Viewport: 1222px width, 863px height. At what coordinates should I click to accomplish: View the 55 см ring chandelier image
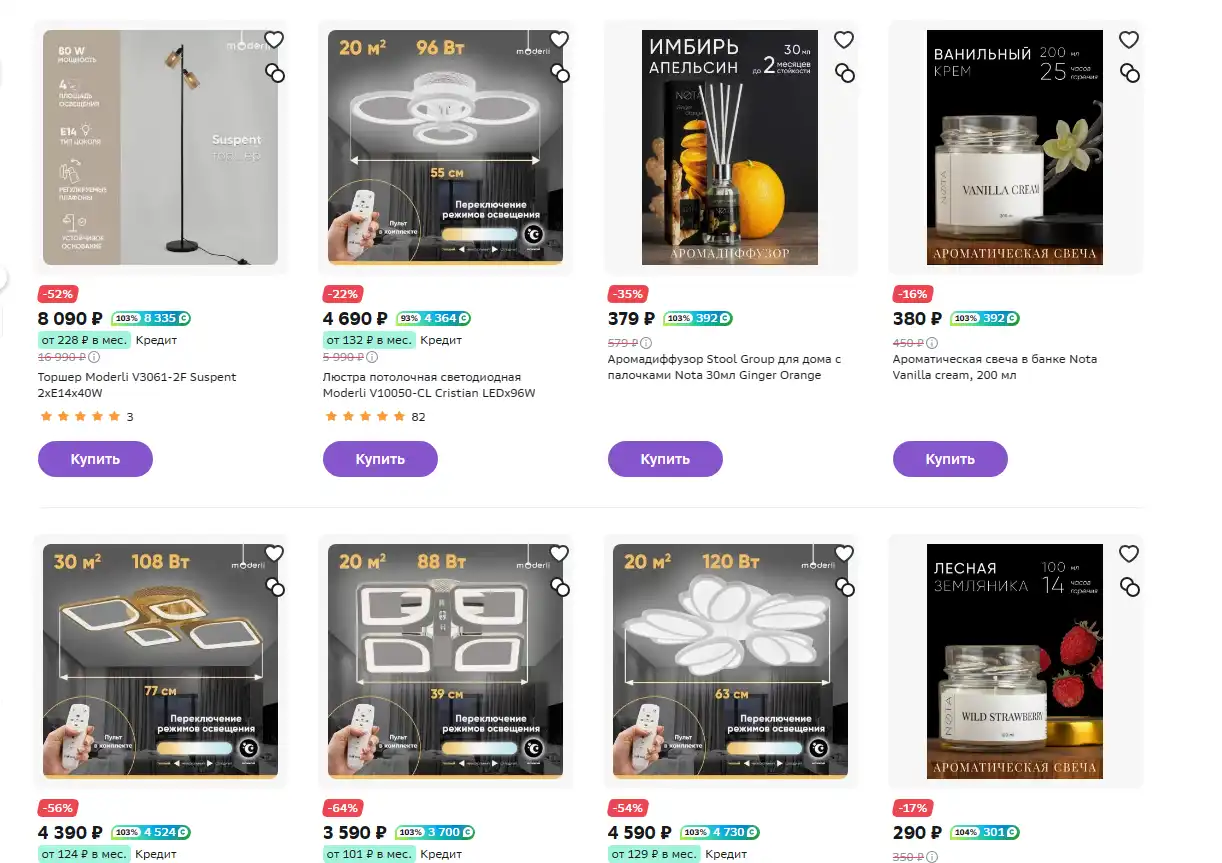(x=445, y=147)
